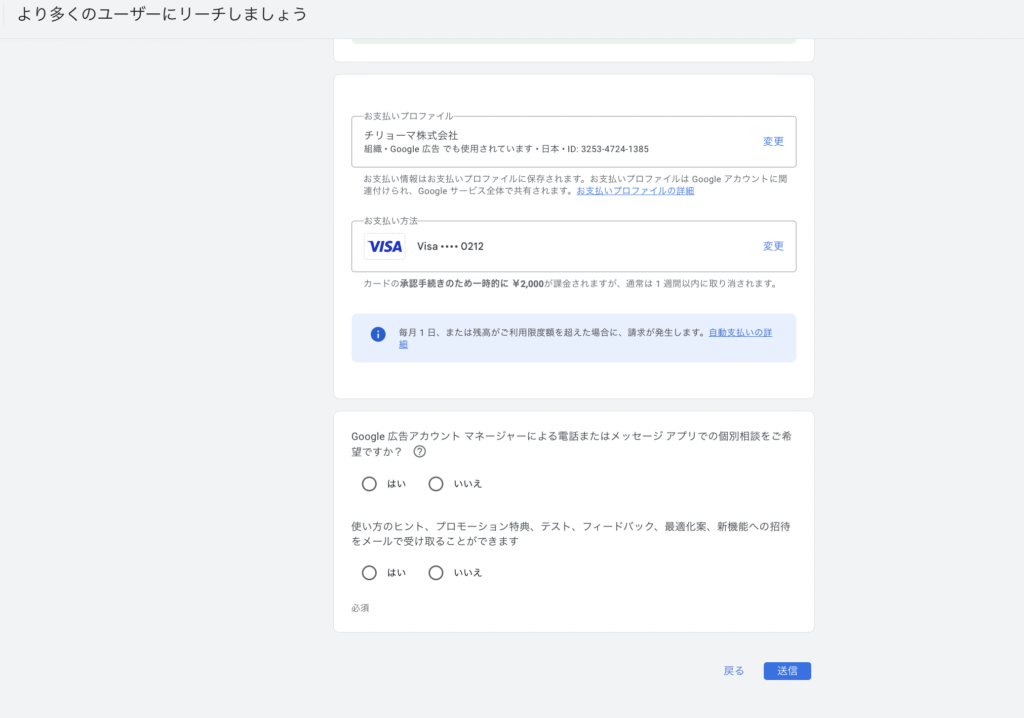1024x718 pixels.
Task: Click the page heading より多くのユーザーにリーチしましょう
Action: click(162, 15)
